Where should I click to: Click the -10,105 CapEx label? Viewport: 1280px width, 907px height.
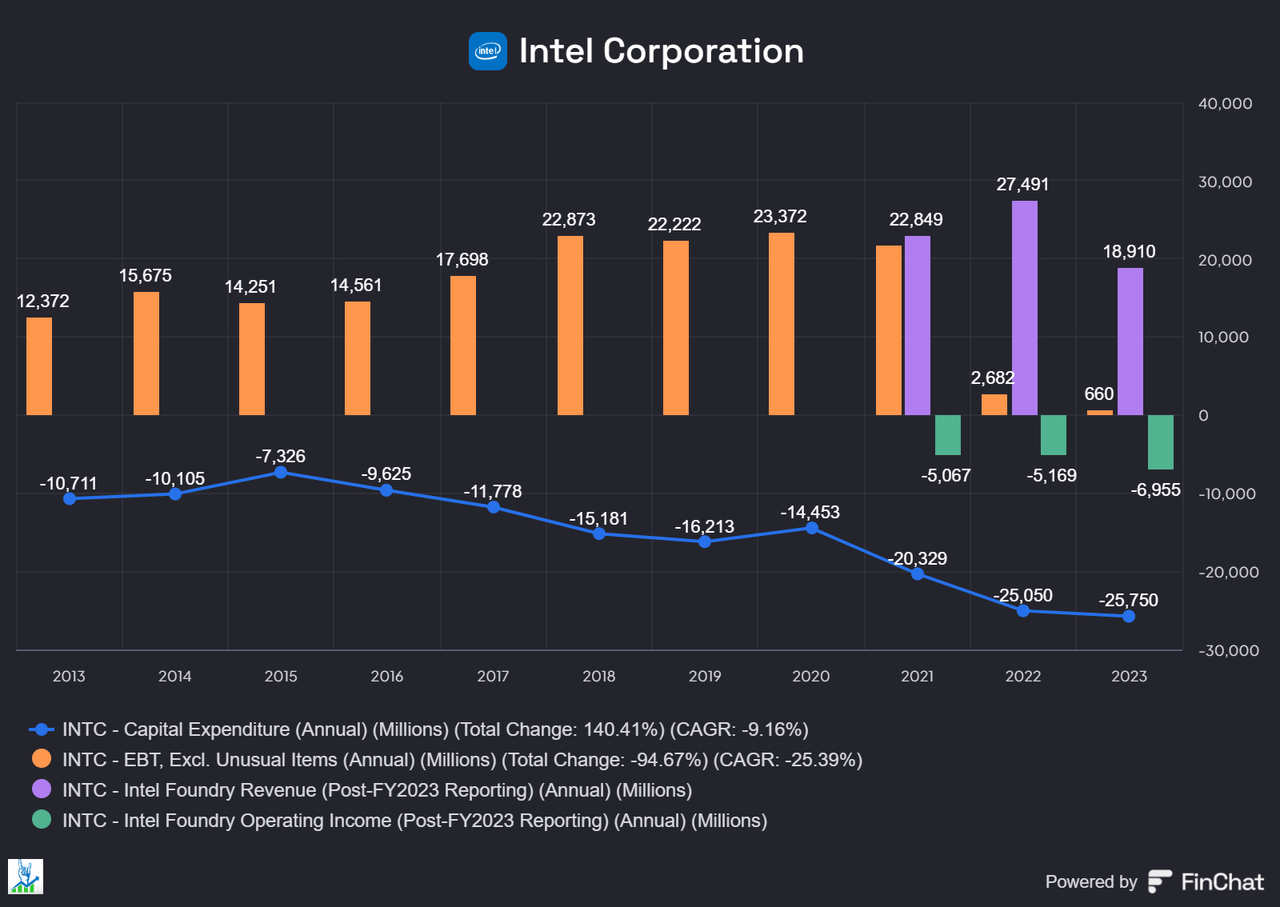[174, 478]
